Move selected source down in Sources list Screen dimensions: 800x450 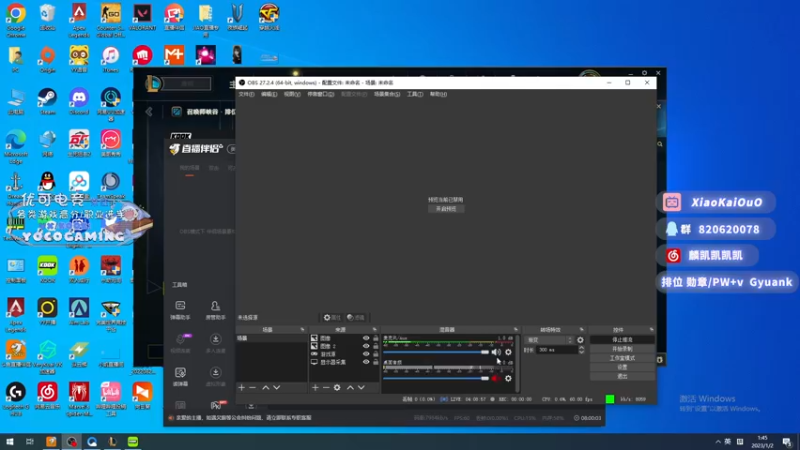click(x=361, y=388)
